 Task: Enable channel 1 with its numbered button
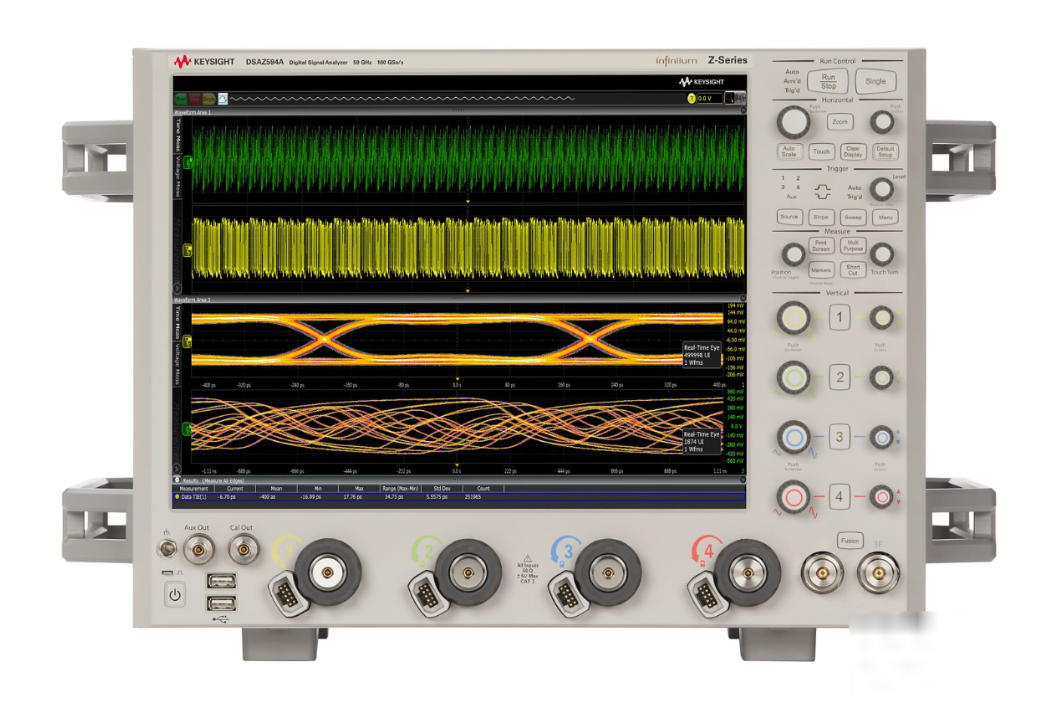838,318
